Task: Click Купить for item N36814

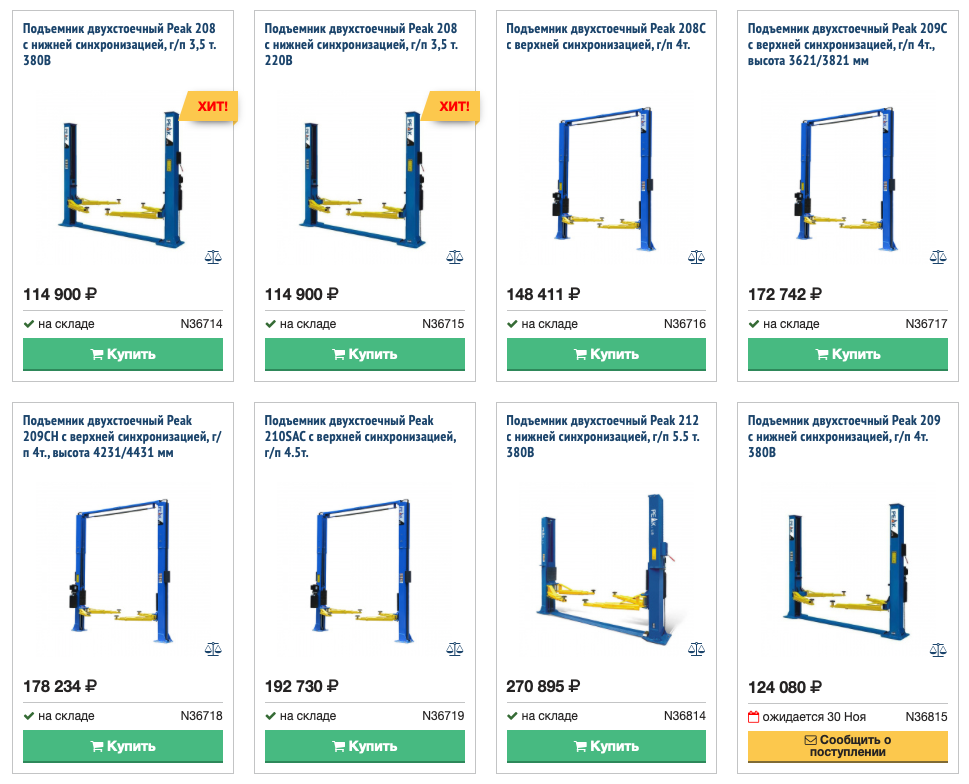Action: pos(606,746)
